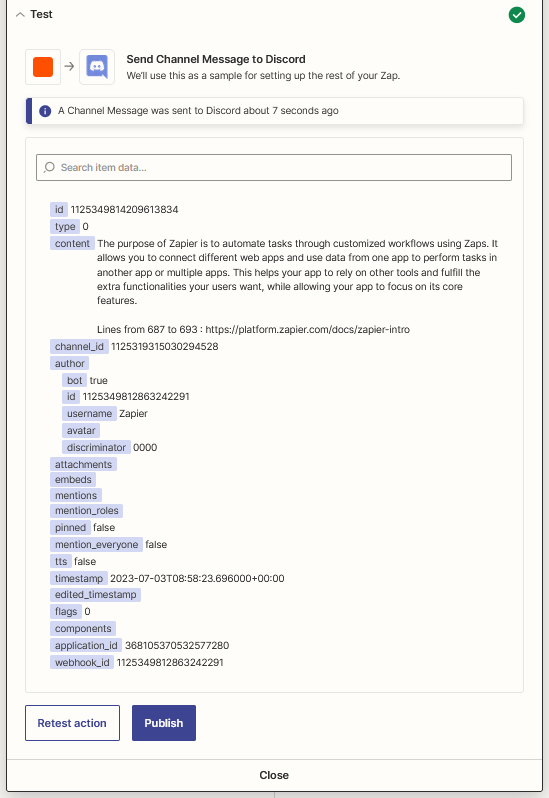The height and width of the screenshot is (798, 549).
Task: Click the search magnifier icon
Action: pyautogui.click(x=49, y=167)
